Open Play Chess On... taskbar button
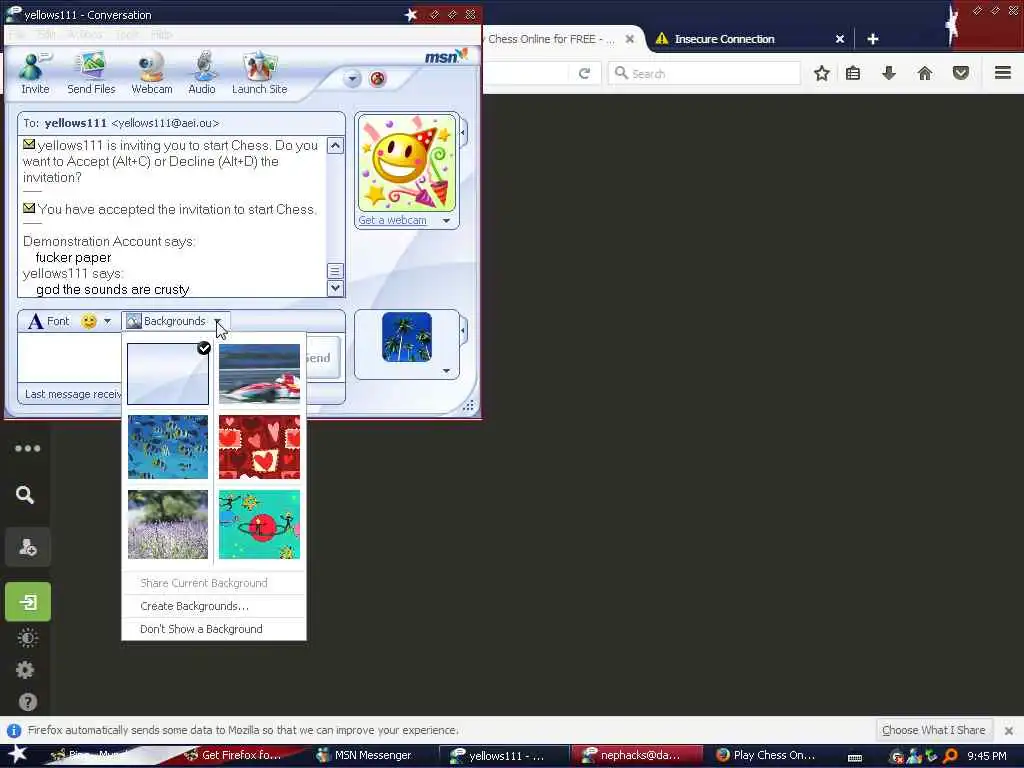The width and height of the screenshot is (1024, 768). 765,755
